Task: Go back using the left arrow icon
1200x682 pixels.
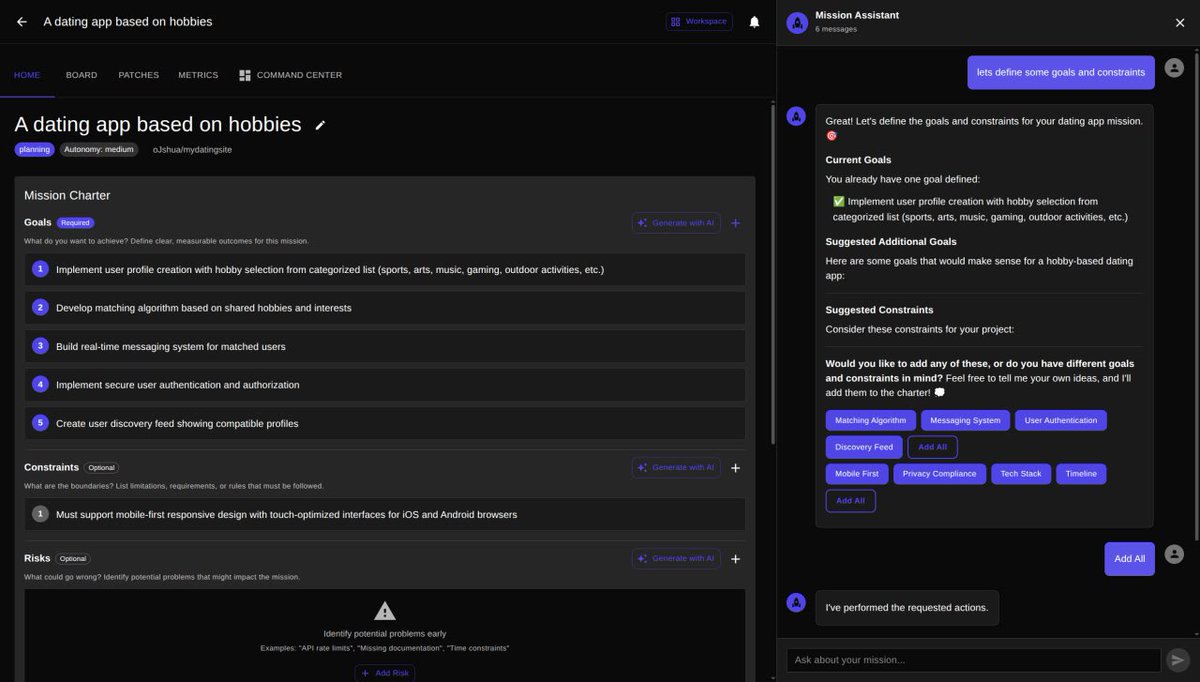Action: coord(22,21)
